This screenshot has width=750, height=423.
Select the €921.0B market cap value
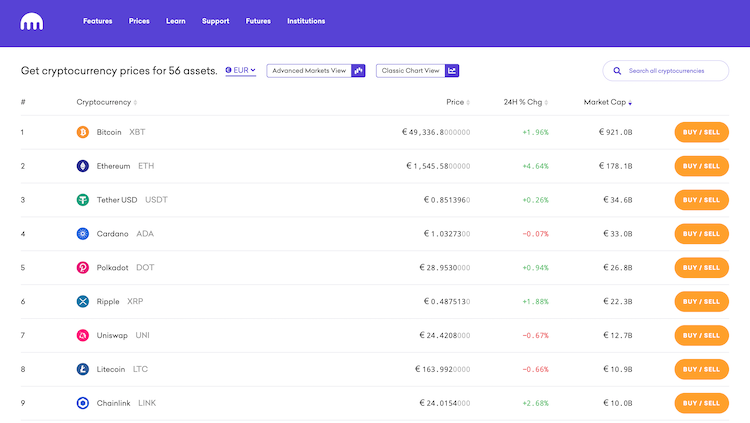(616, 132)
